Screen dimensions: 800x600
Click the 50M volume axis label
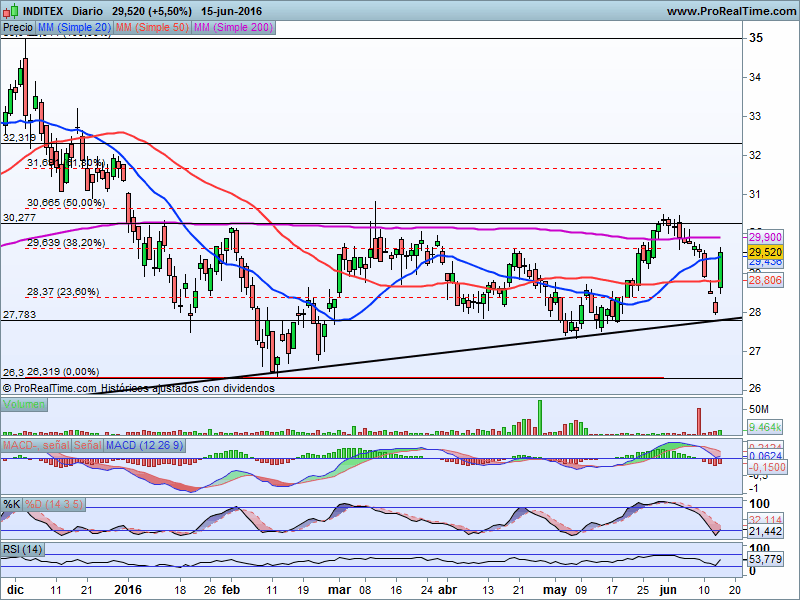[x=759, y=409]
